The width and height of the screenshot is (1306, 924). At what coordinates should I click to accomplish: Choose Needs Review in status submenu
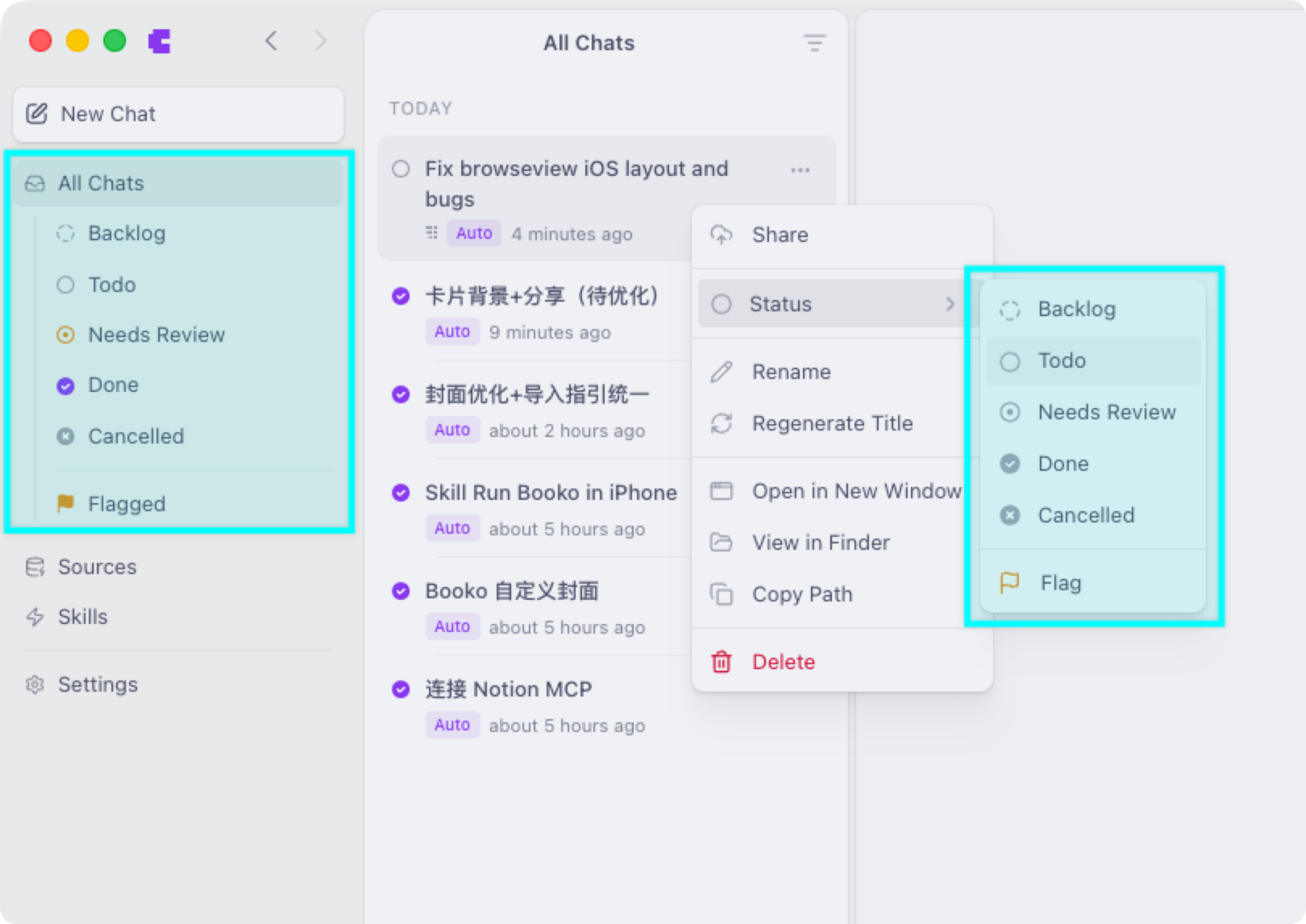pyautogui.click(x=1106, y=413)
